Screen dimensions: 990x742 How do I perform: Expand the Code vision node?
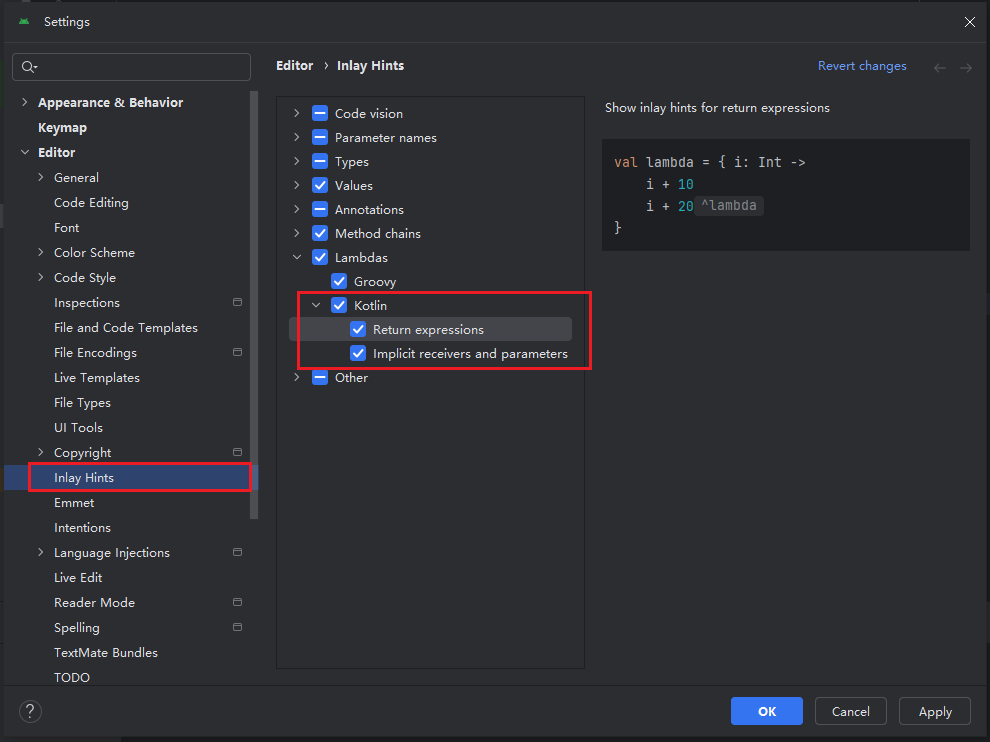[x=296, y=113]
